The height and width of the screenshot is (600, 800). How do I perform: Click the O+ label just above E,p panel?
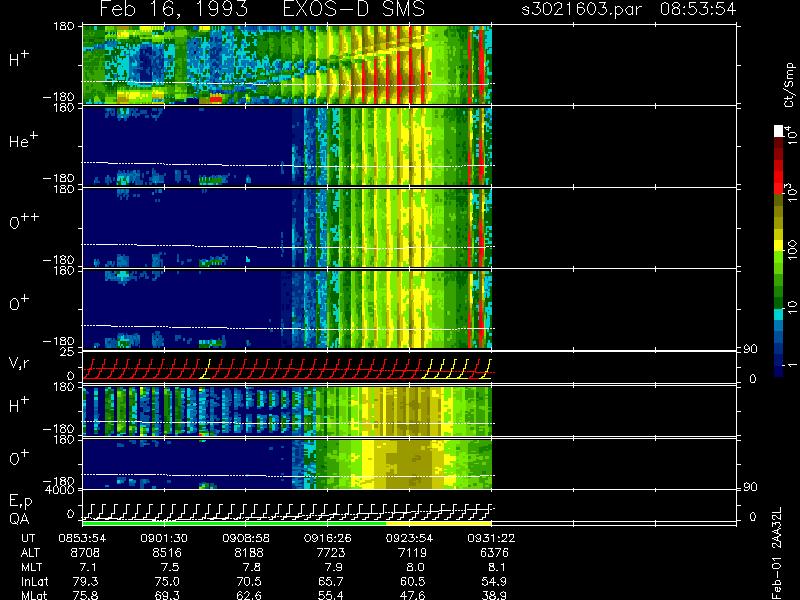click(19, 458)
